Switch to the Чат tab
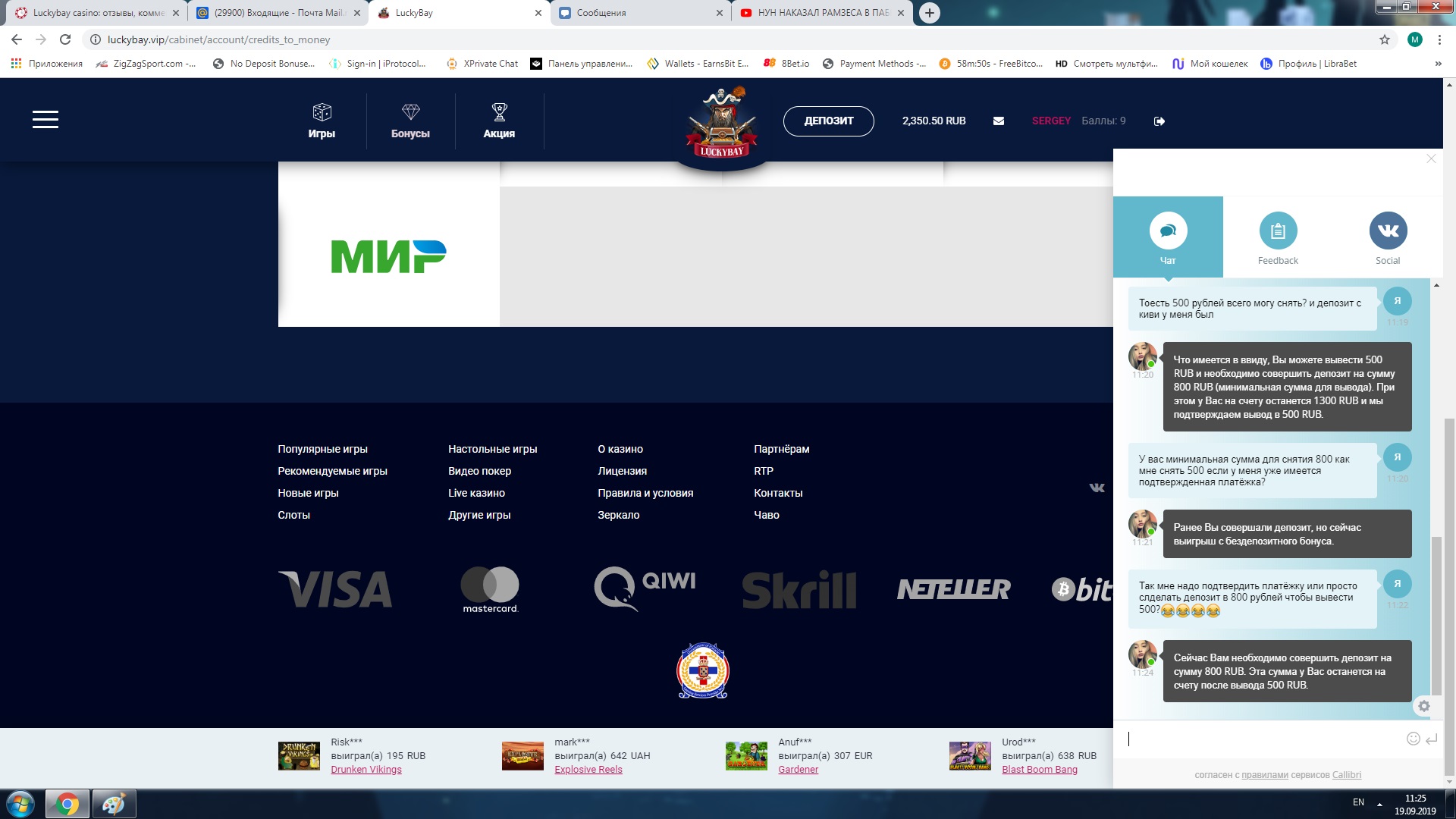Screen dimensions: 1456x819 click(1168, 237)
